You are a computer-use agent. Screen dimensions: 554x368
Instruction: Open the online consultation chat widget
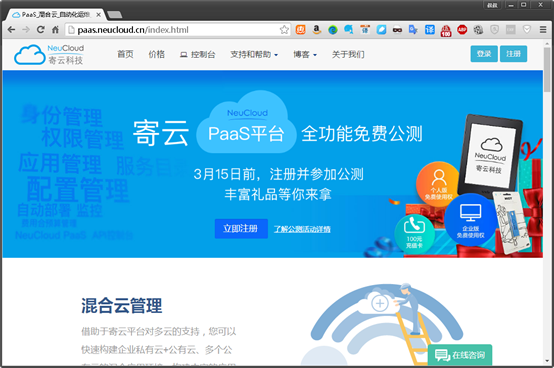pyautogui.click(x=460, y=355)
